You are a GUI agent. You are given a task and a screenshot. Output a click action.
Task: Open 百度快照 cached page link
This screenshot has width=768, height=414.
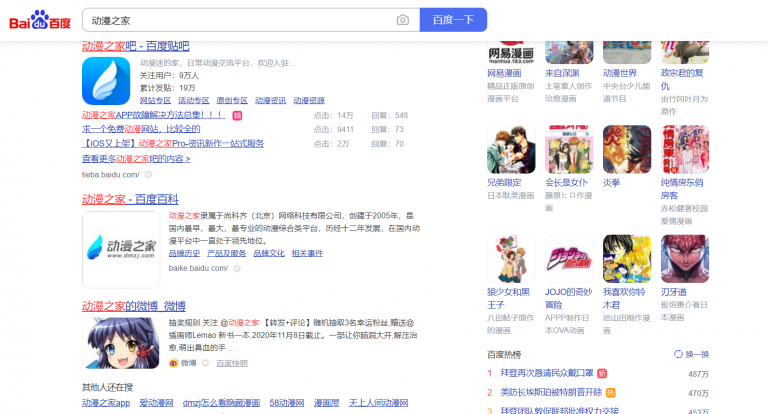[232, 363]
